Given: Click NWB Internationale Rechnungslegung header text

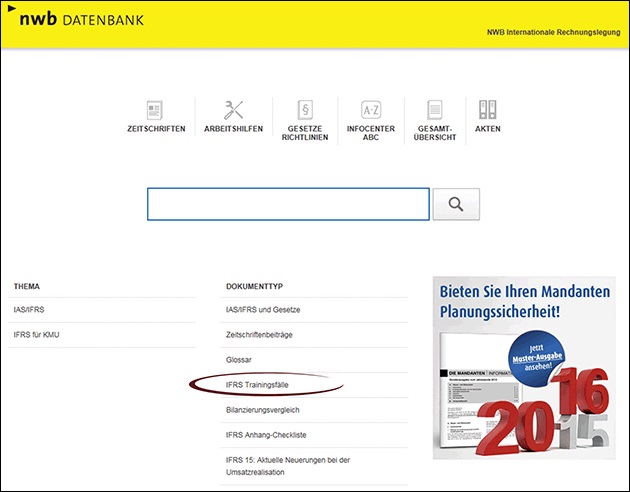Looking at the screenshot, I should click(x=555, y=33).
